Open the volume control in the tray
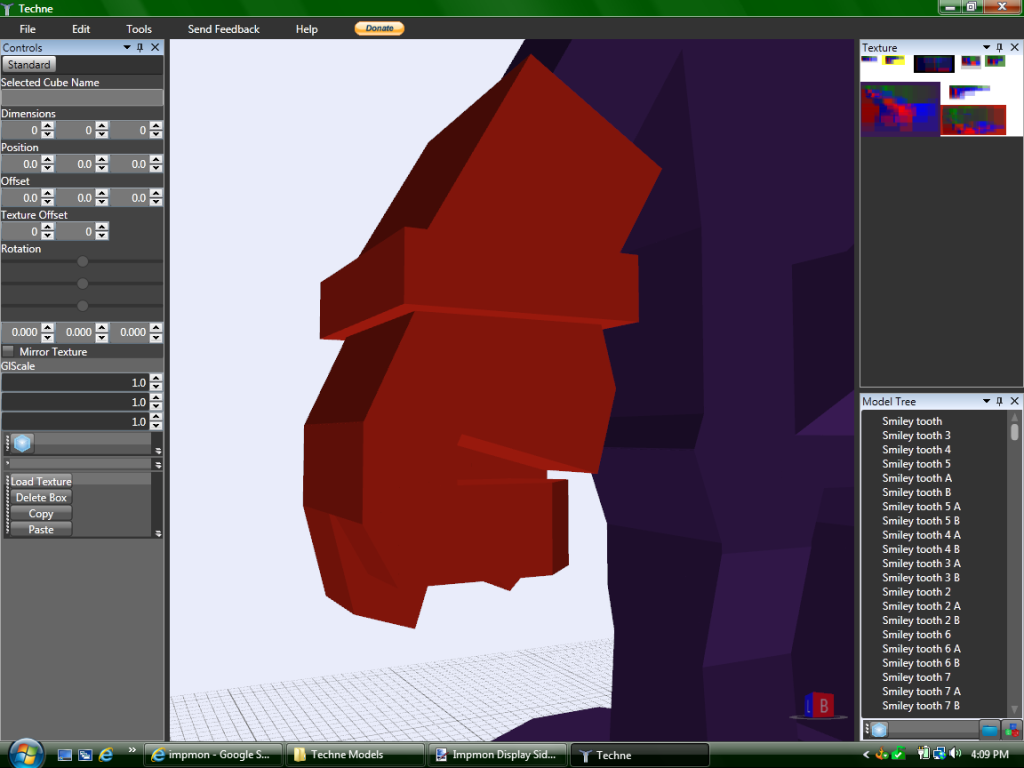Screen dimensions: 1024x768 click(955, 754)
